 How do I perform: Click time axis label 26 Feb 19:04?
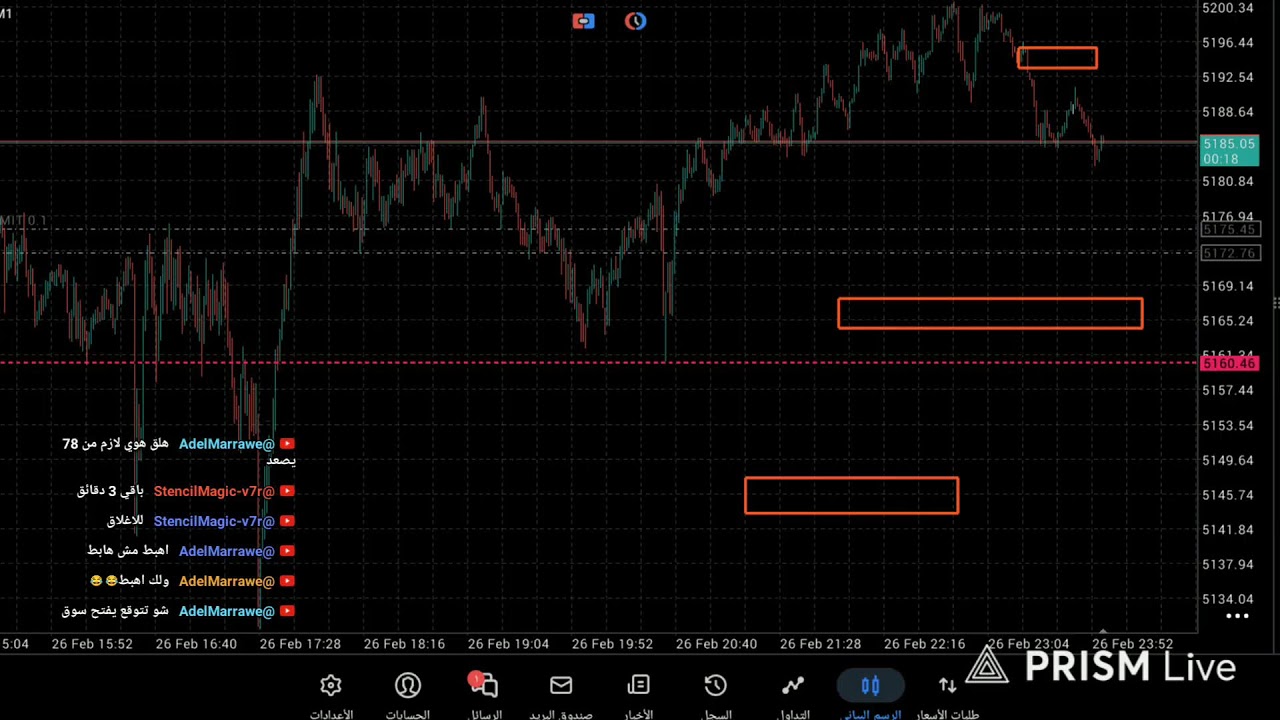508,644
